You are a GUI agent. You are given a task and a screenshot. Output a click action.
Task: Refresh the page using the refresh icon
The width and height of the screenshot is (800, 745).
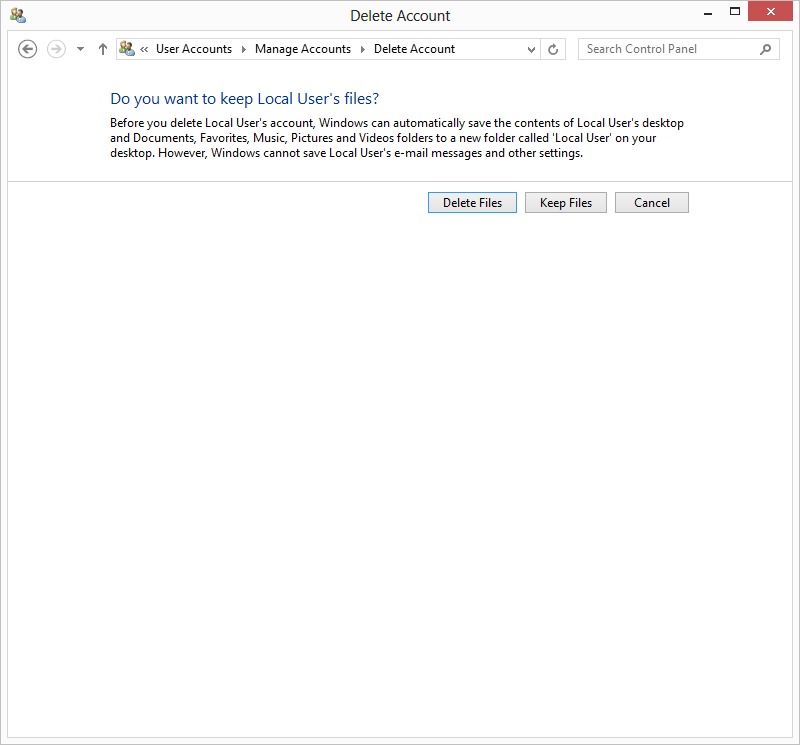(x=554, y=49)
